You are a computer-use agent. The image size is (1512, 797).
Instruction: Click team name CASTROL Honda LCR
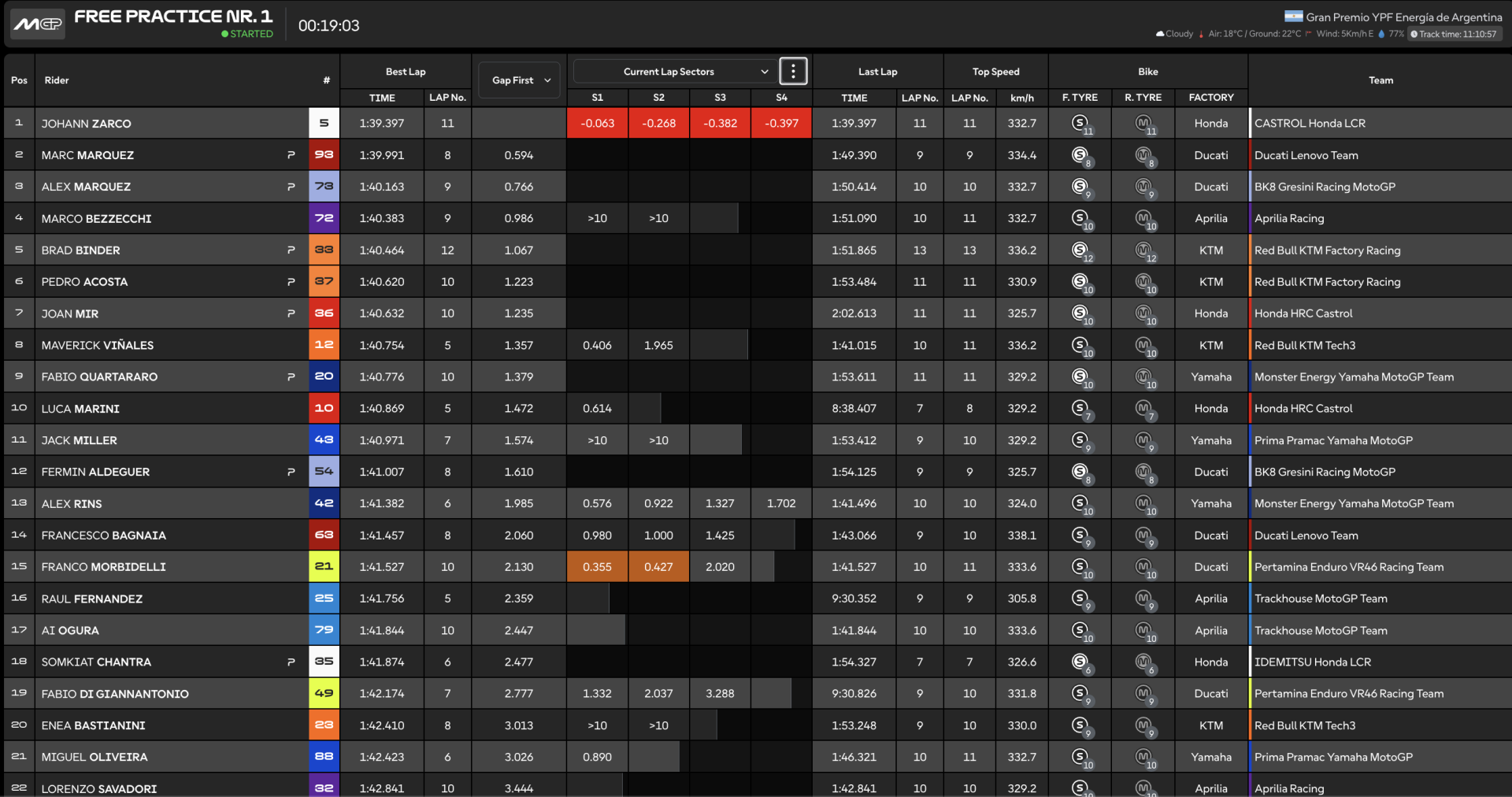(x=1310, y=124)
